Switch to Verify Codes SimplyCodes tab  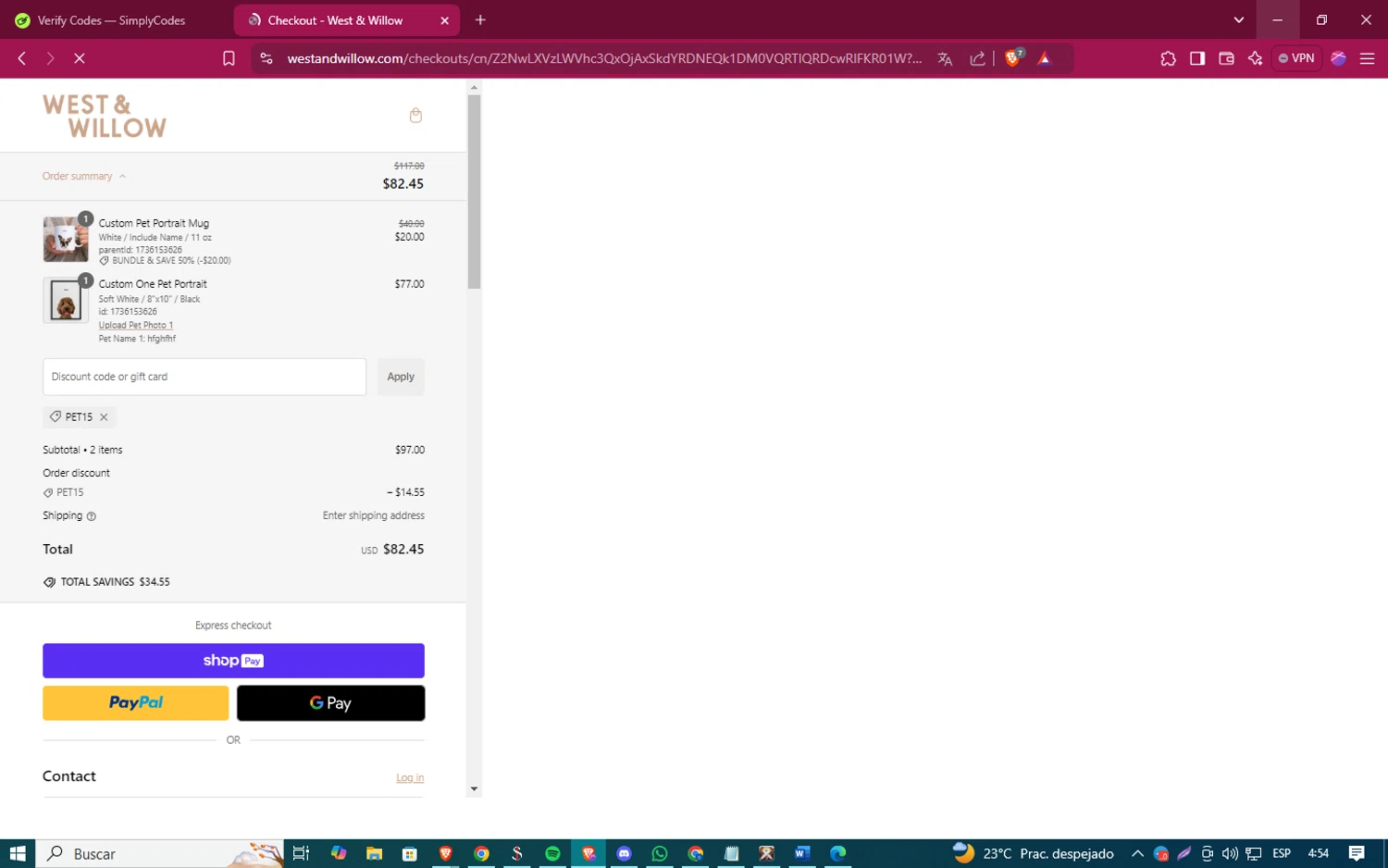coord(112,20)
